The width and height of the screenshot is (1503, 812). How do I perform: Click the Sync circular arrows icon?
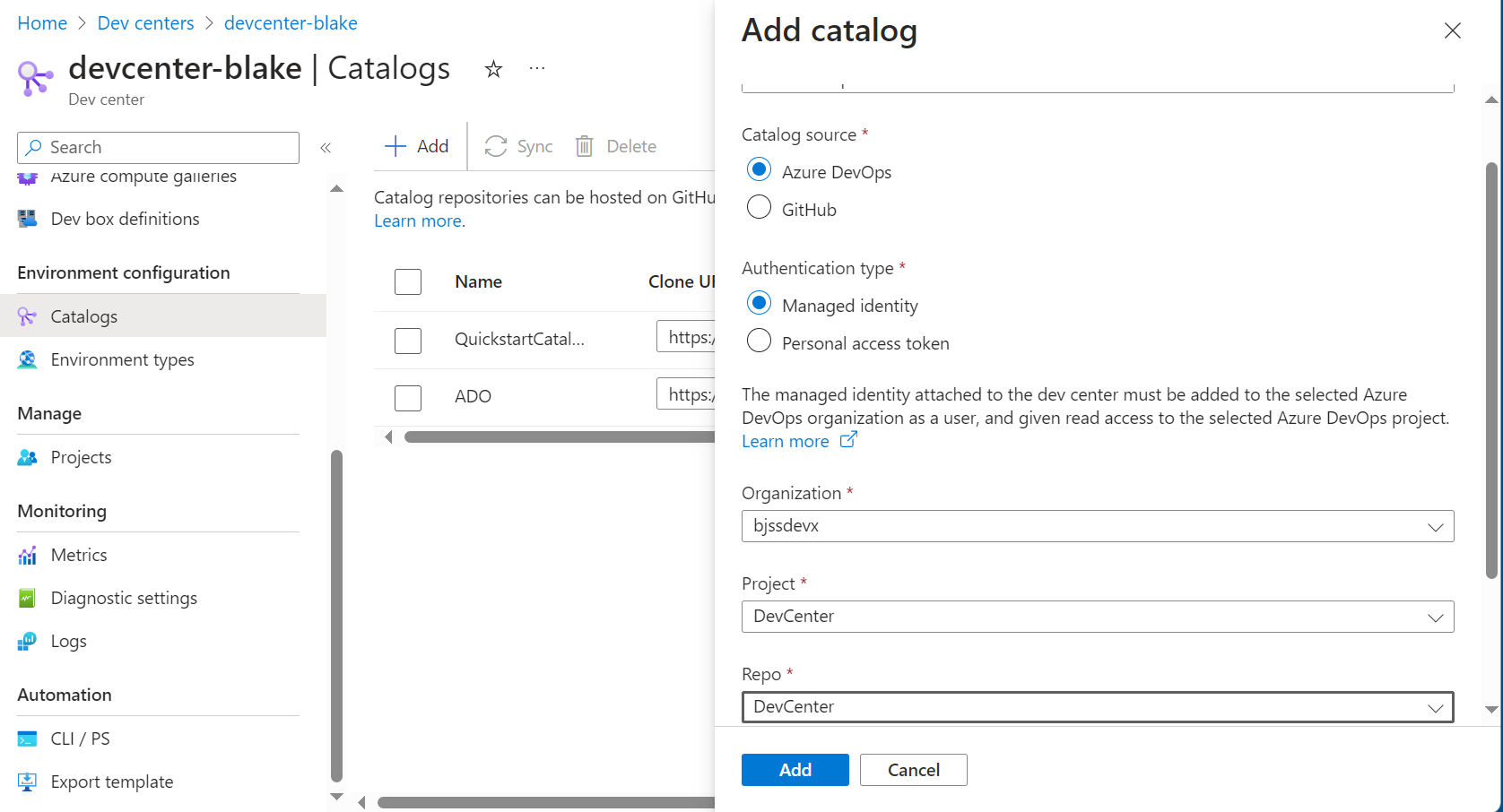click(x=496, y=146)
